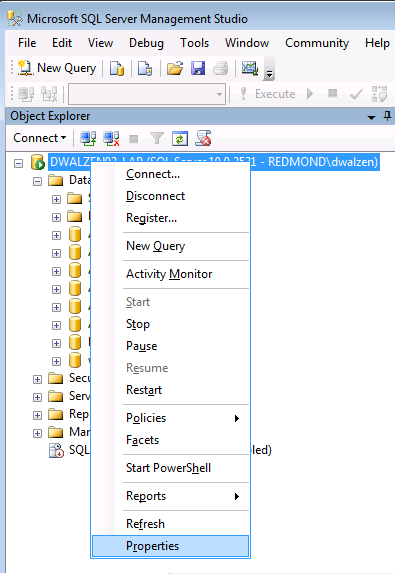Select Stop in the context menu
The width and height of the screenshot is (395, 574).
point(171,324)
